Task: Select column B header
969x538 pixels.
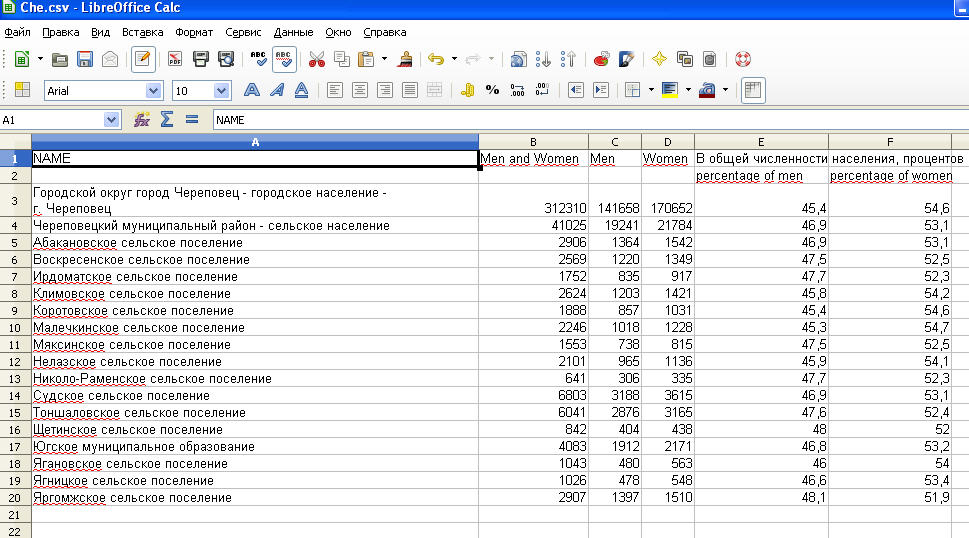Action: click(533, 142)
